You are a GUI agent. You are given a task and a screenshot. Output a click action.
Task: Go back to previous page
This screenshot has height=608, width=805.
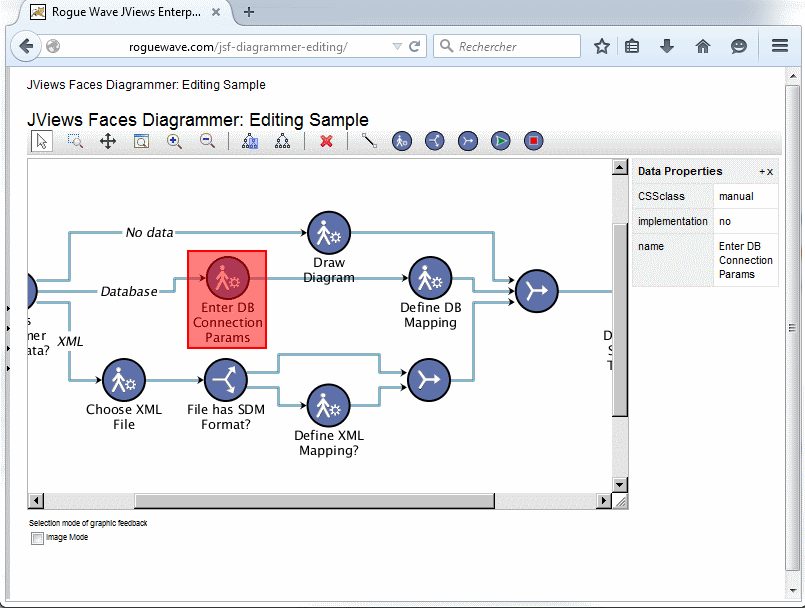pyautogui.click(x=26, y=46)
